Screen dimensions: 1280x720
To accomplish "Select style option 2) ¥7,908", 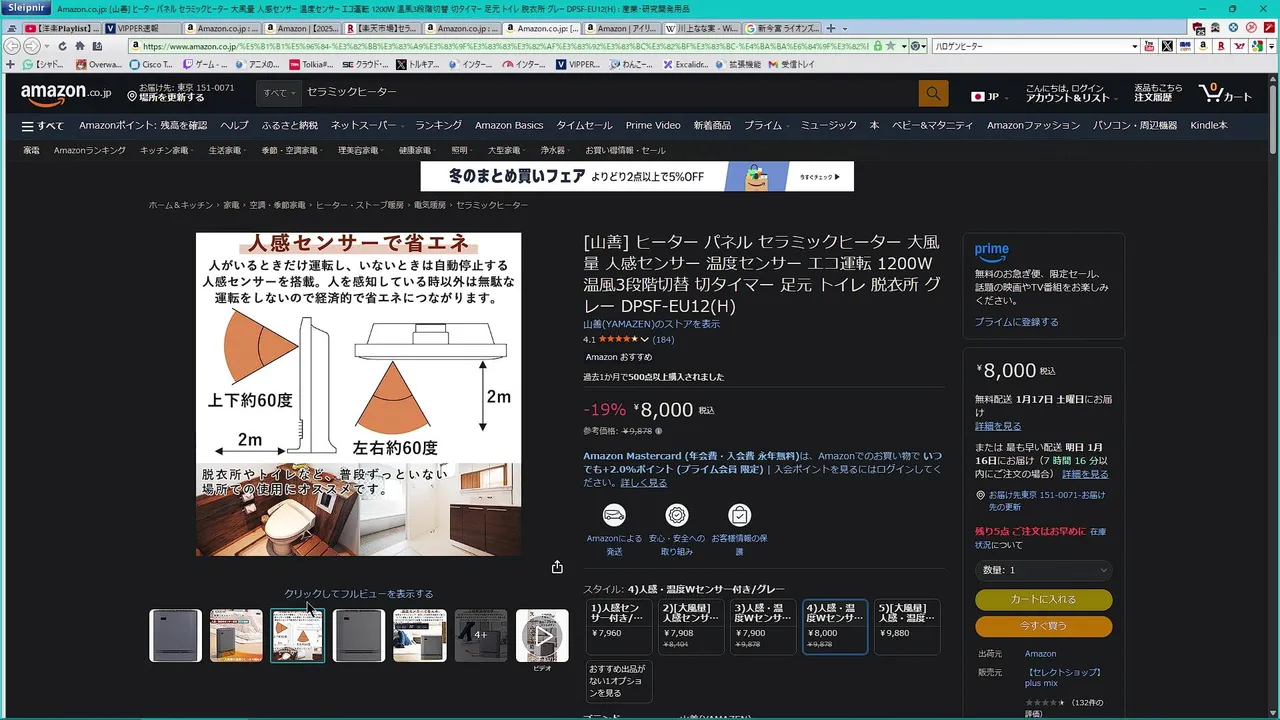I will coord(690,627).
